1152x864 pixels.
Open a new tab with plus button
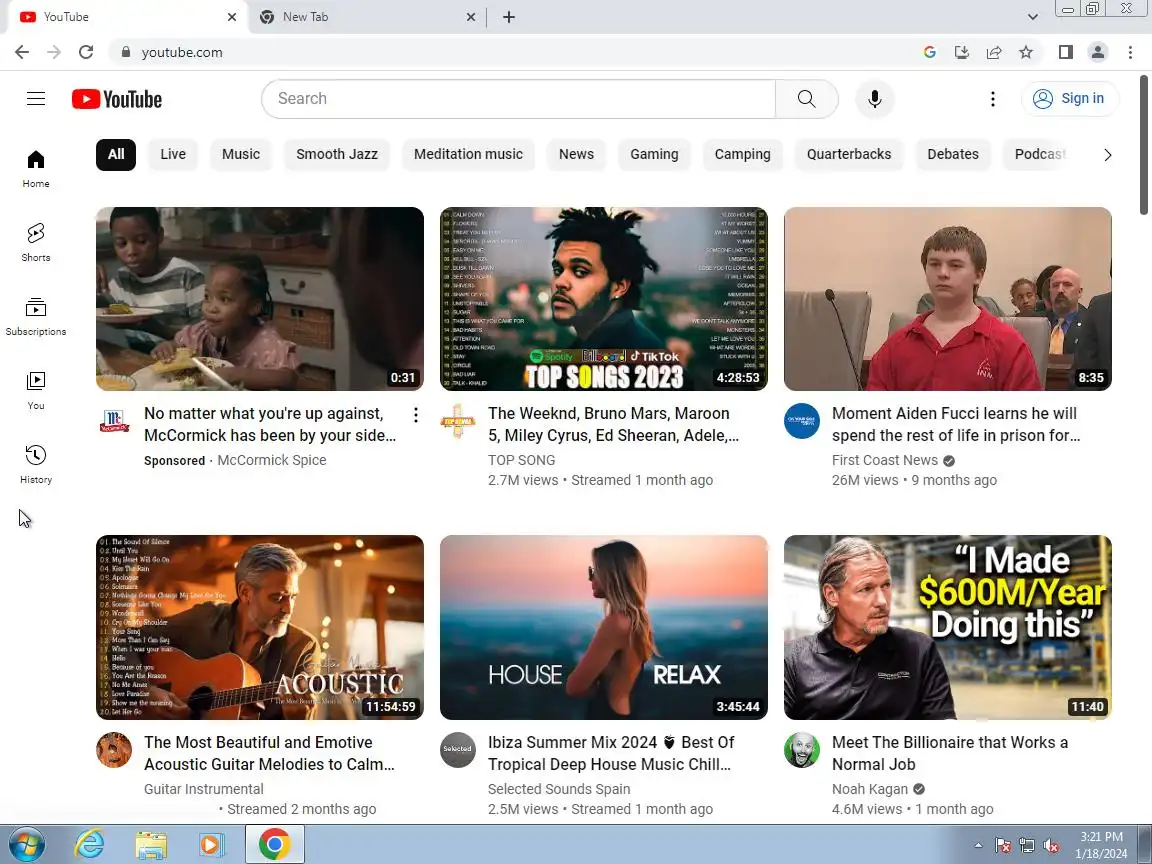pyautogui.click(x=508, y=17)
